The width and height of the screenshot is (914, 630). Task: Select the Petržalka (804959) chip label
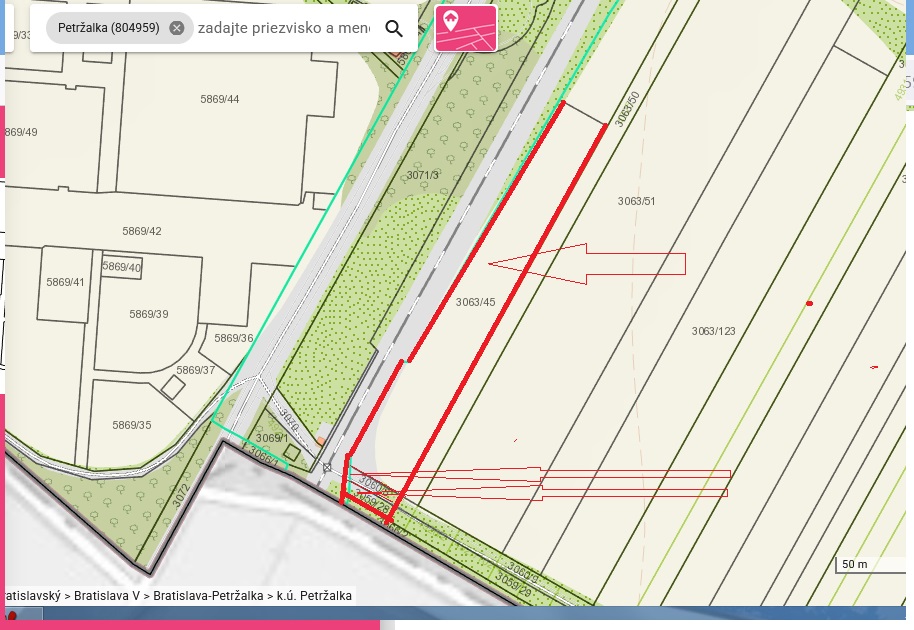(x=108, y=28)
